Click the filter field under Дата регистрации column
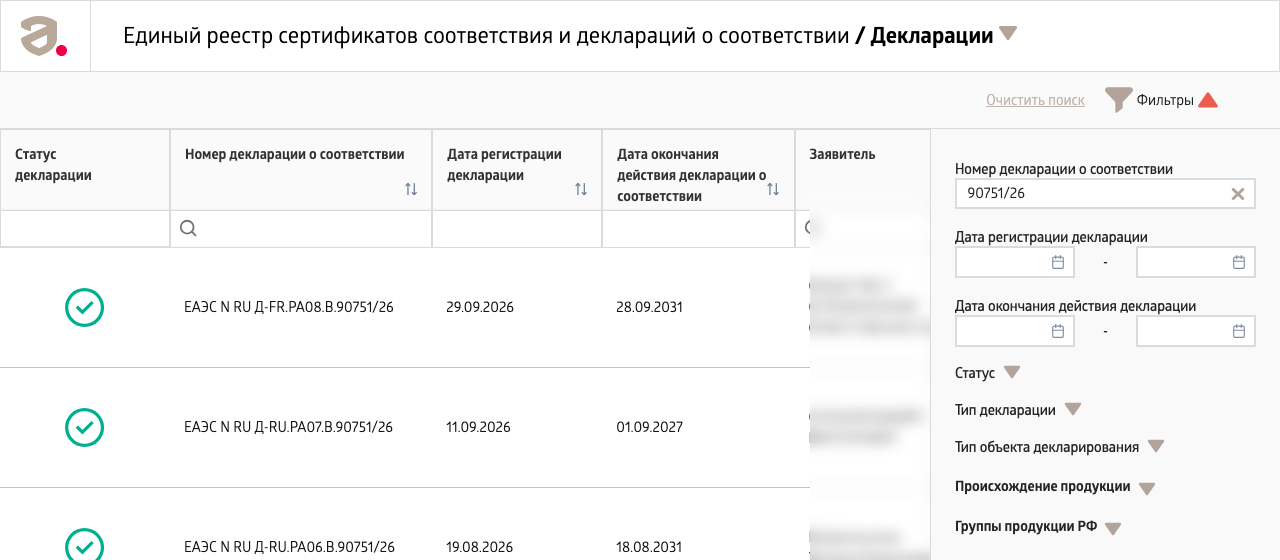 click(517, 228)
